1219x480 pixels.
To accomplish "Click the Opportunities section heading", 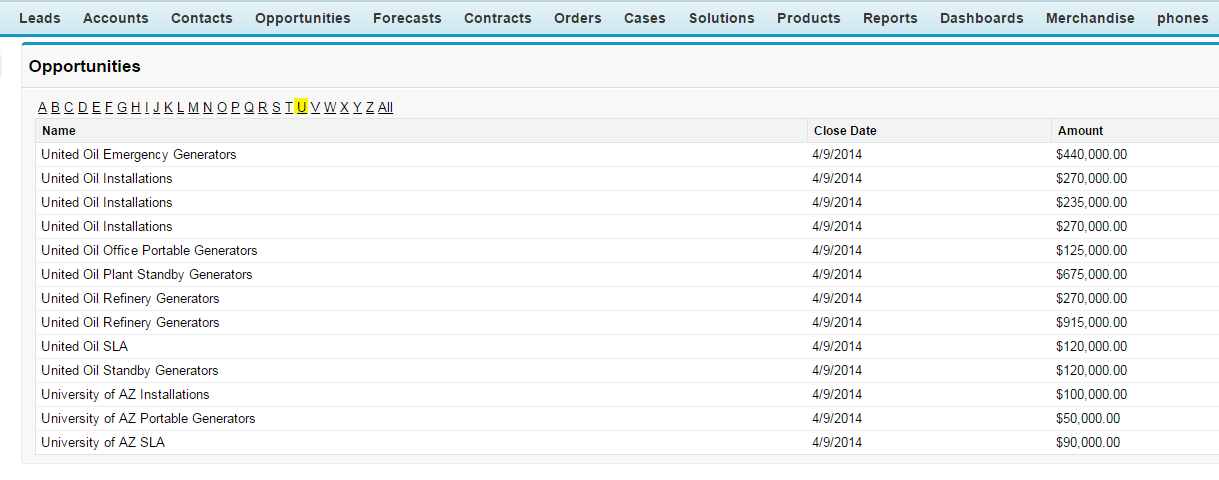I will pos(85,67).
